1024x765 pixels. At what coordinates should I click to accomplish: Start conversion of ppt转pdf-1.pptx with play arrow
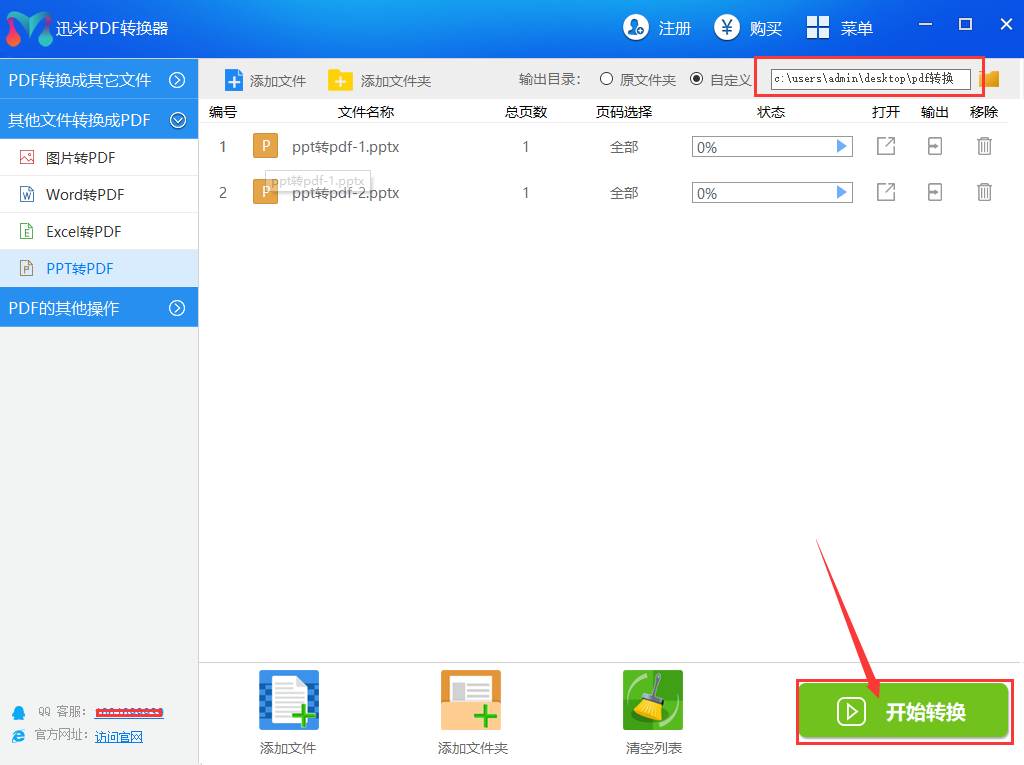[x=841, y=147]
